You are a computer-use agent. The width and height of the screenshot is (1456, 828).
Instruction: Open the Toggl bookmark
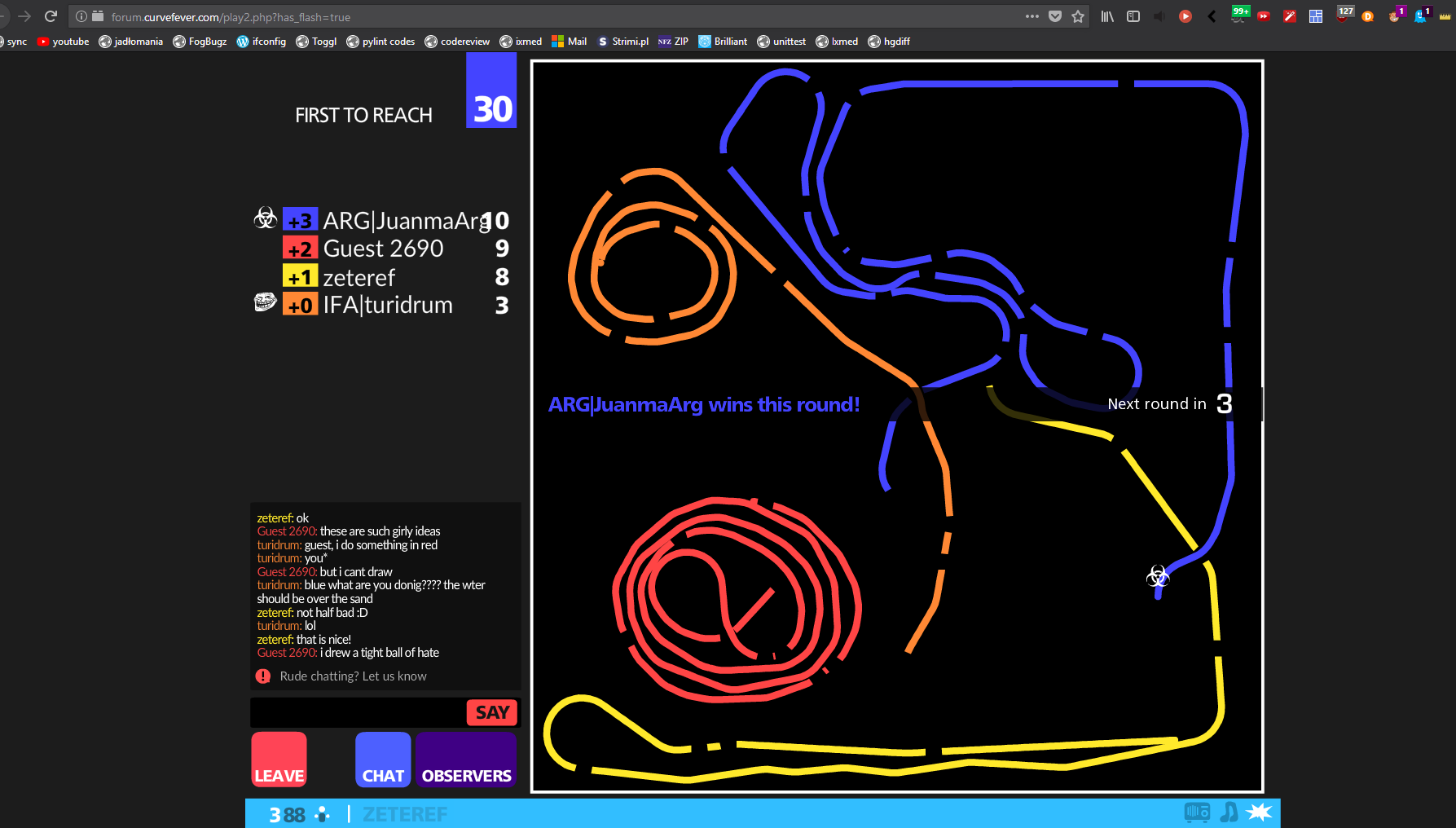pyautogui.click(x=316, y=42)
